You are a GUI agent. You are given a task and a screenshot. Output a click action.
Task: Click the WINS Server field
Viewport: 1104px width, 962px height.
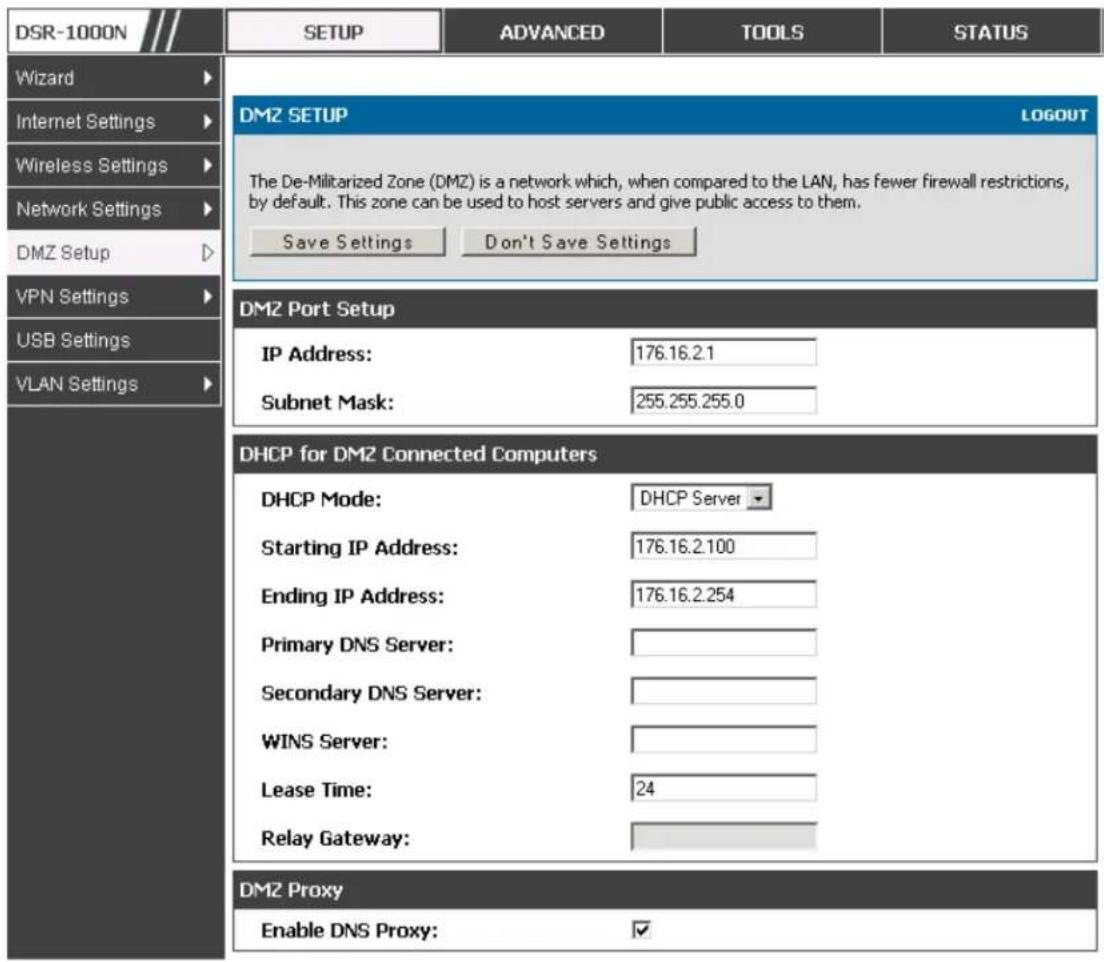(x=724, y=740)
